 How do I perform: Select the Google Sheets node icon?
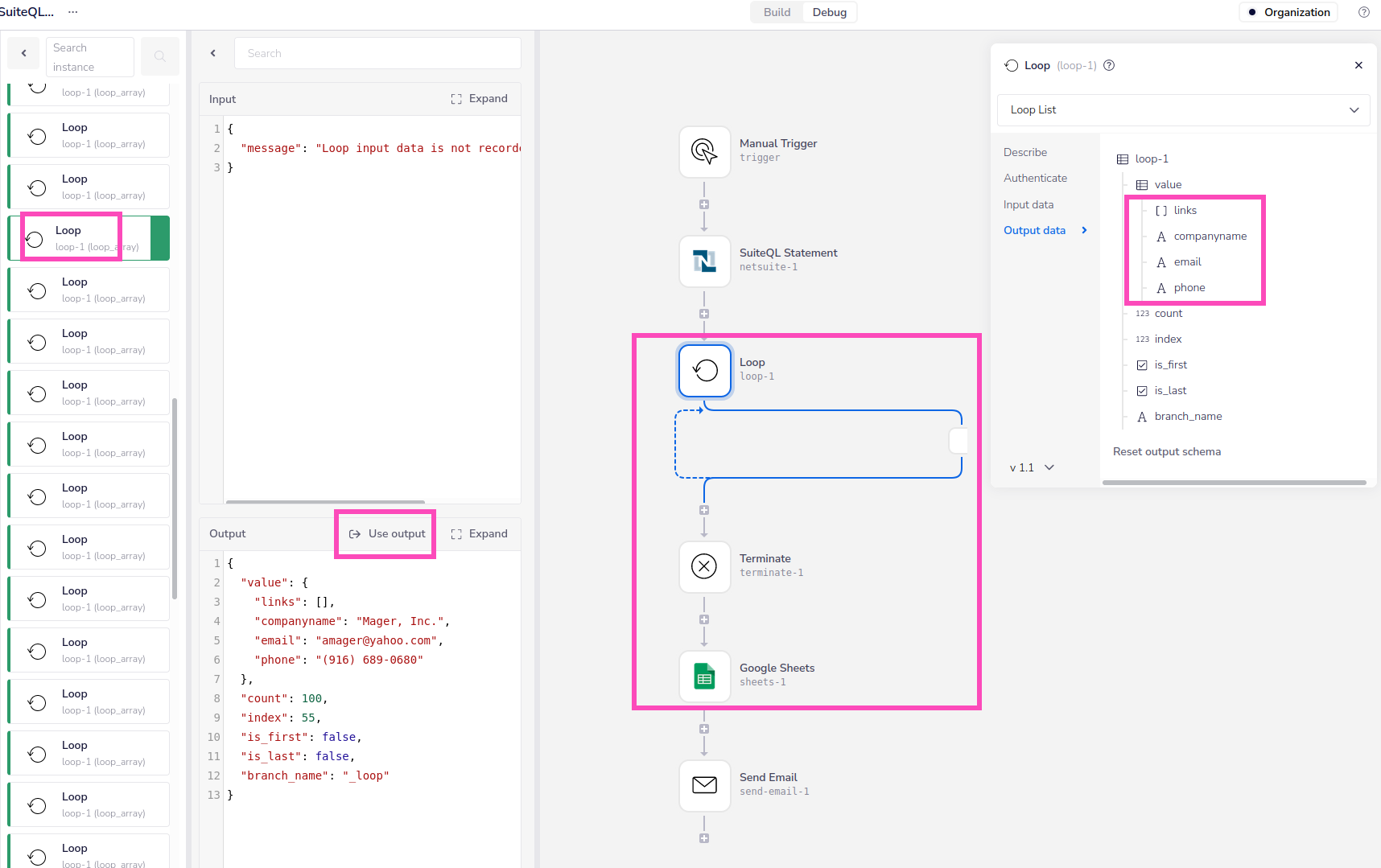point(704,676)
